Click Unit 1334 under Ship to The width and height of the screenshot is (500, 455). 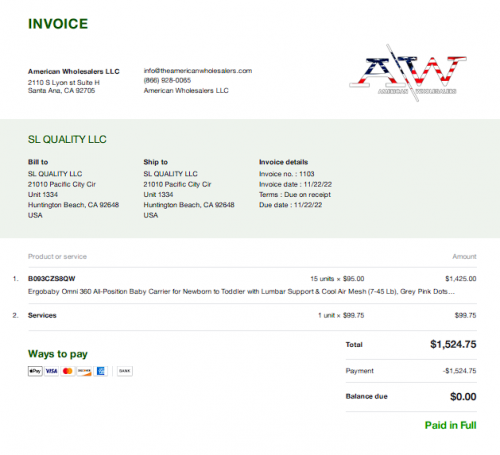(158, 195)
